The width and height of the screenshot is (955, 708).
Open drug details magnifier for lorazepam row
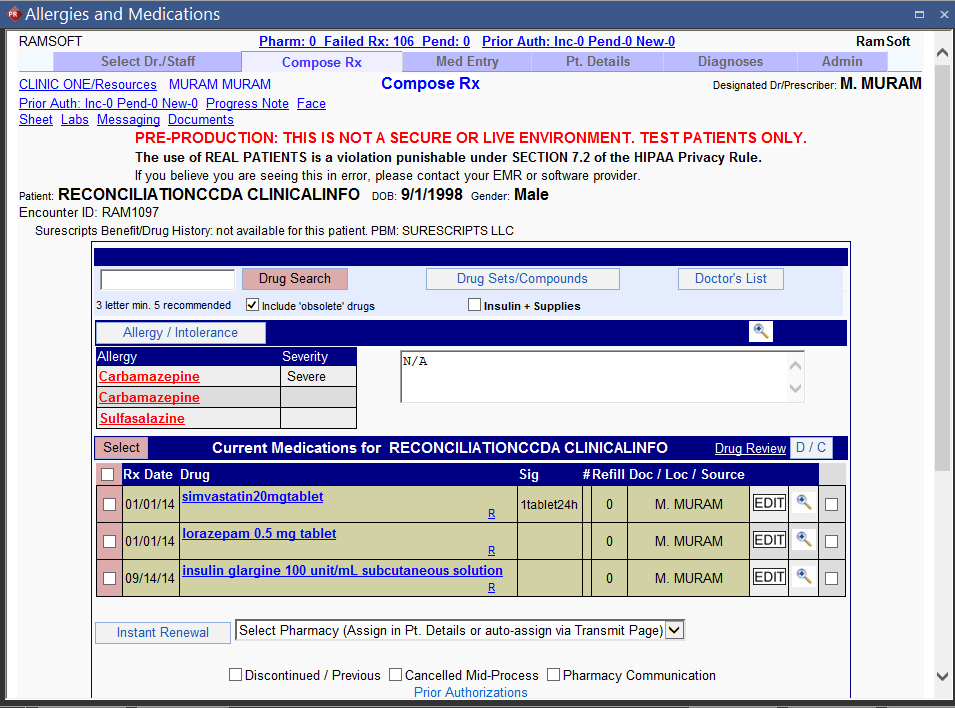point(803,540)
